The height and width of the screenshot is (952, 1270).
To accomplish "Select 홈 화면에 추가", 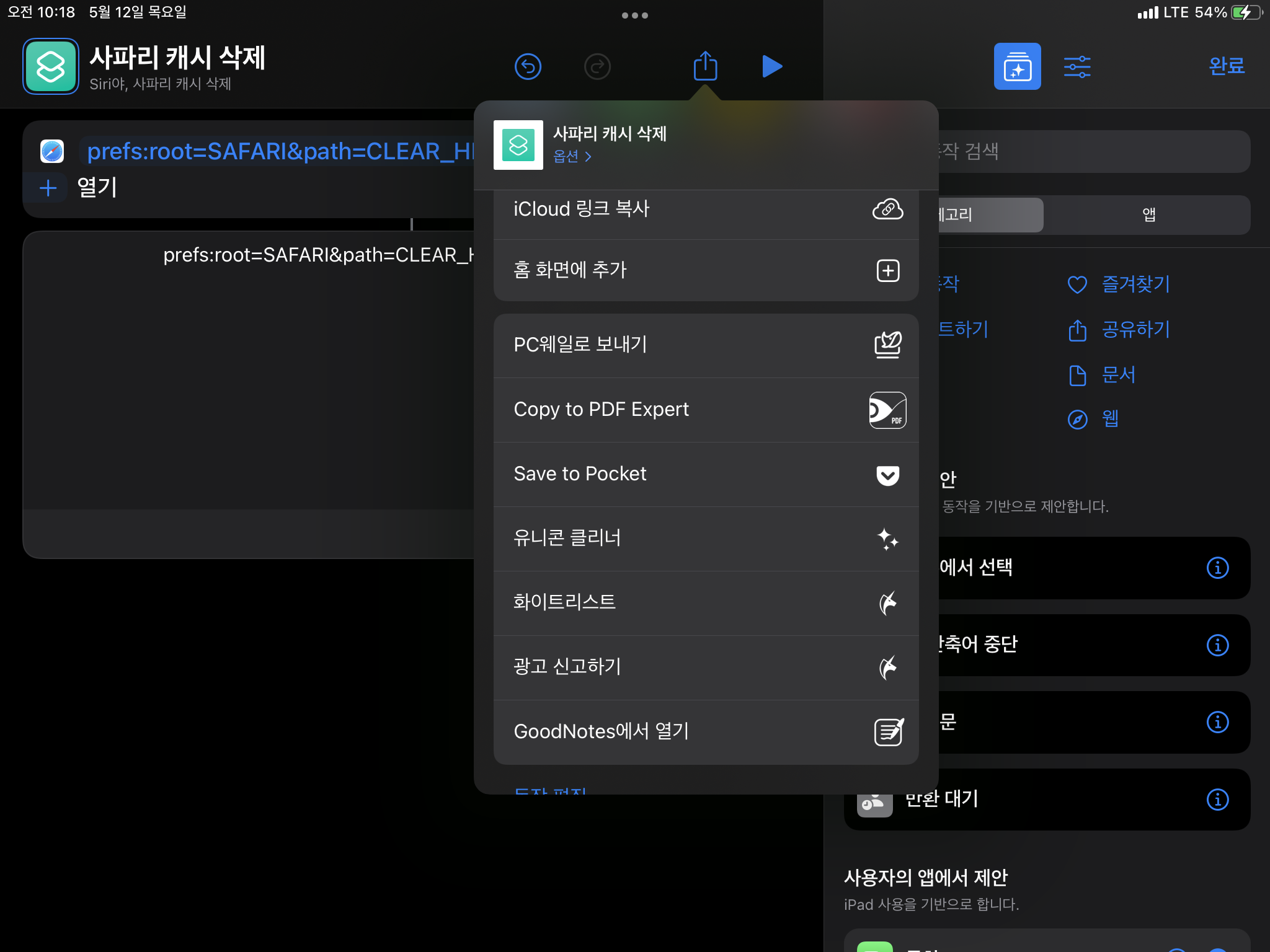I will [706, 270].
